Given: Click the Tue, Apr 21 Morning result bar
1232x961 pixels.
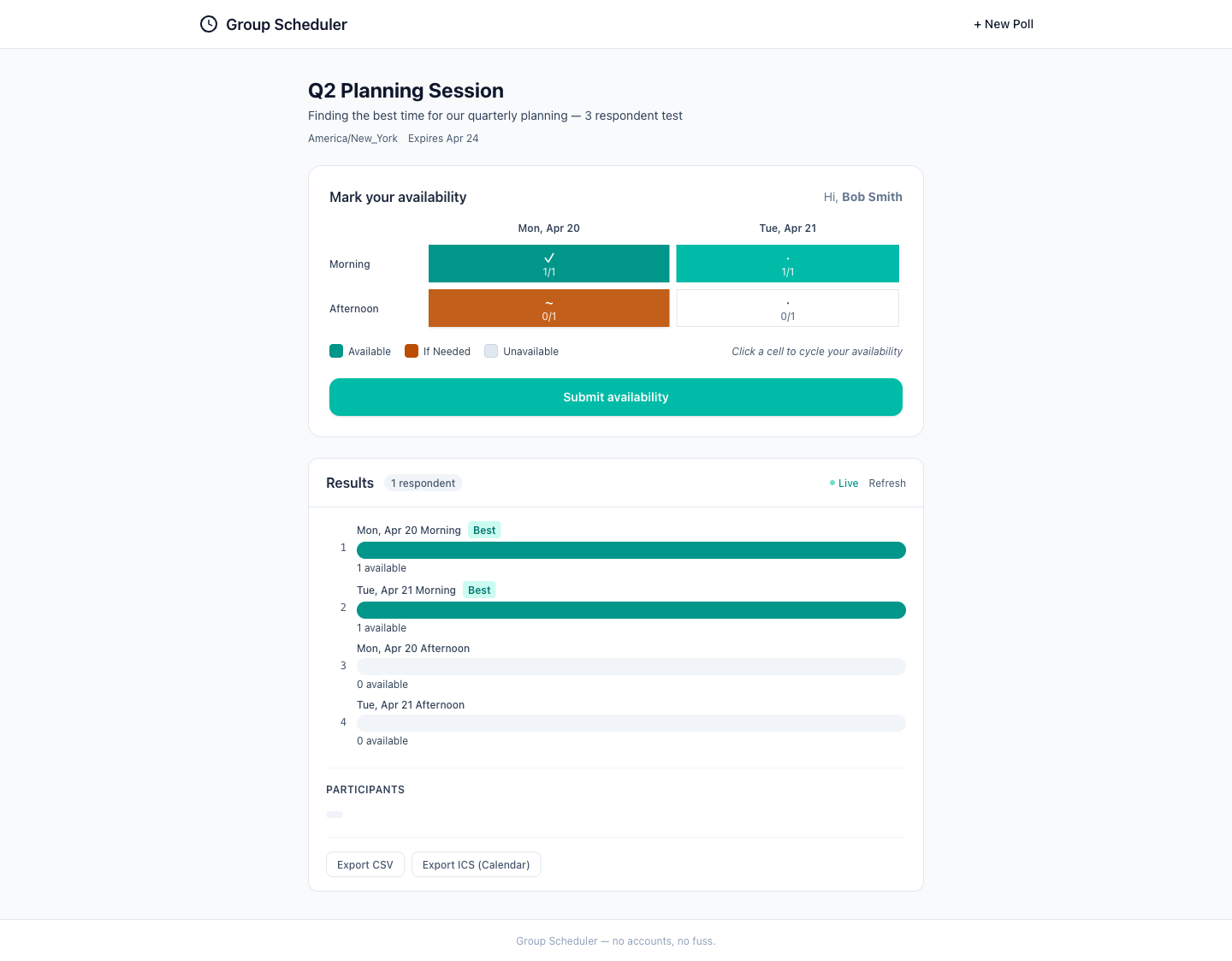Looking at the screenshot, I should click(631, 610).
